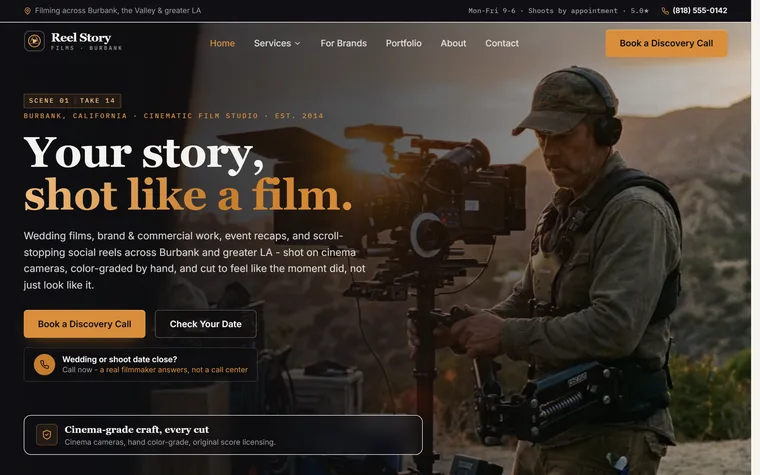
Task: Click the shield icon in Cinema-grade craft card
Action: click(47, 435)
